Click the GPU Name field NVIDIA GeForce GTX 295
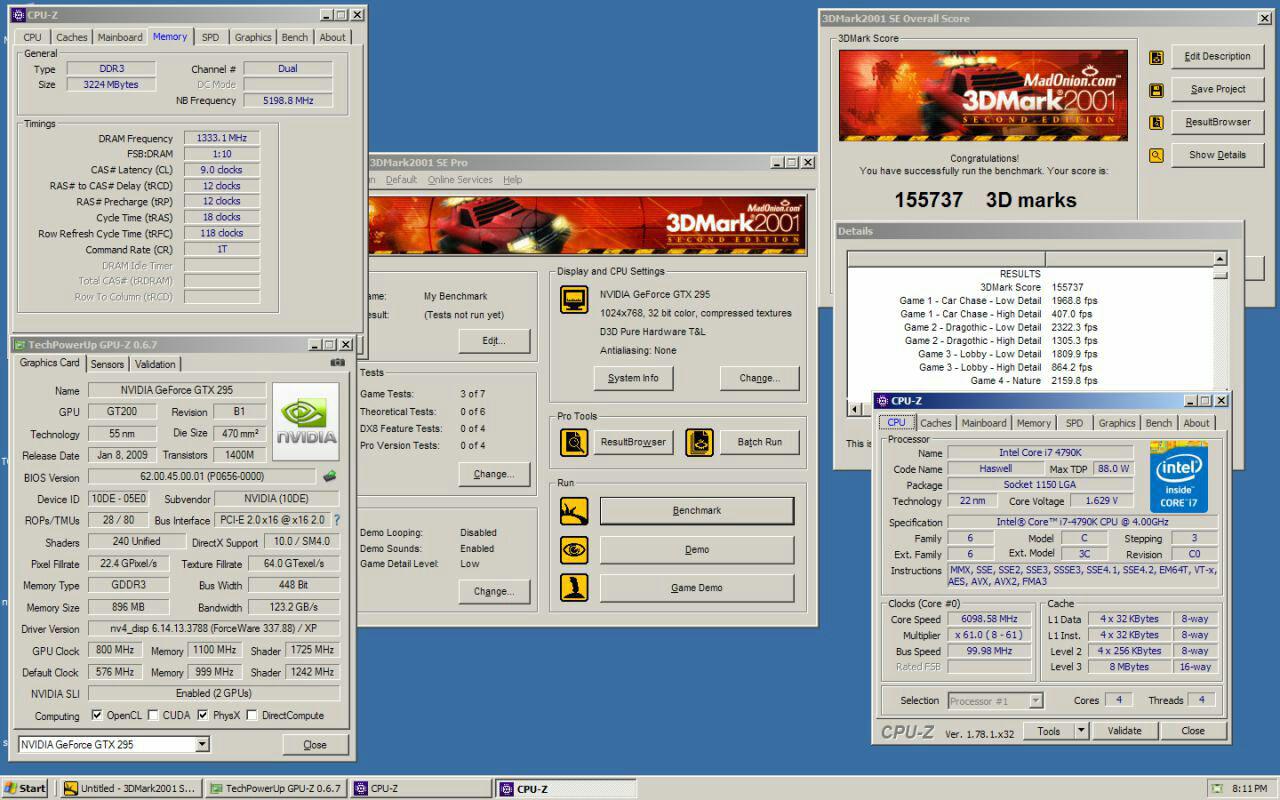 [176, 390]
